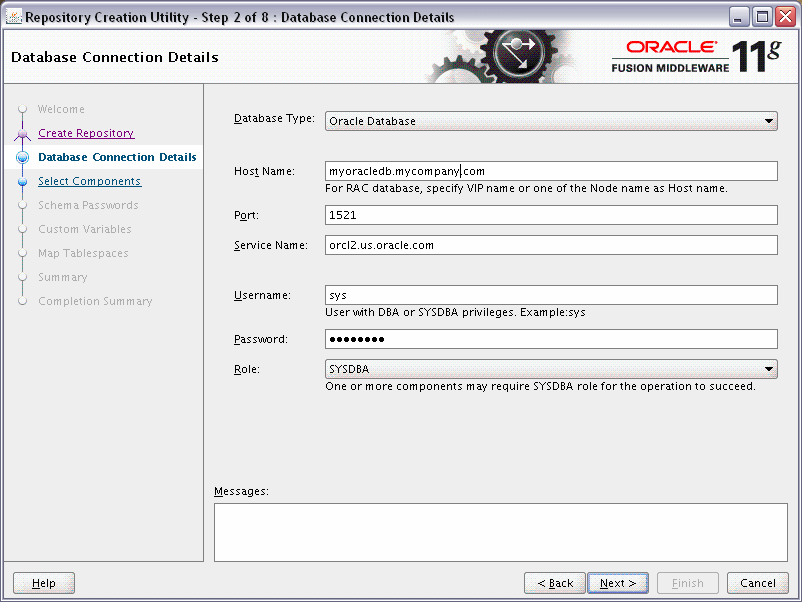Viewport: 802px width, 602px height.
Task: Select the Schema Passwords step
Action: 90,205
